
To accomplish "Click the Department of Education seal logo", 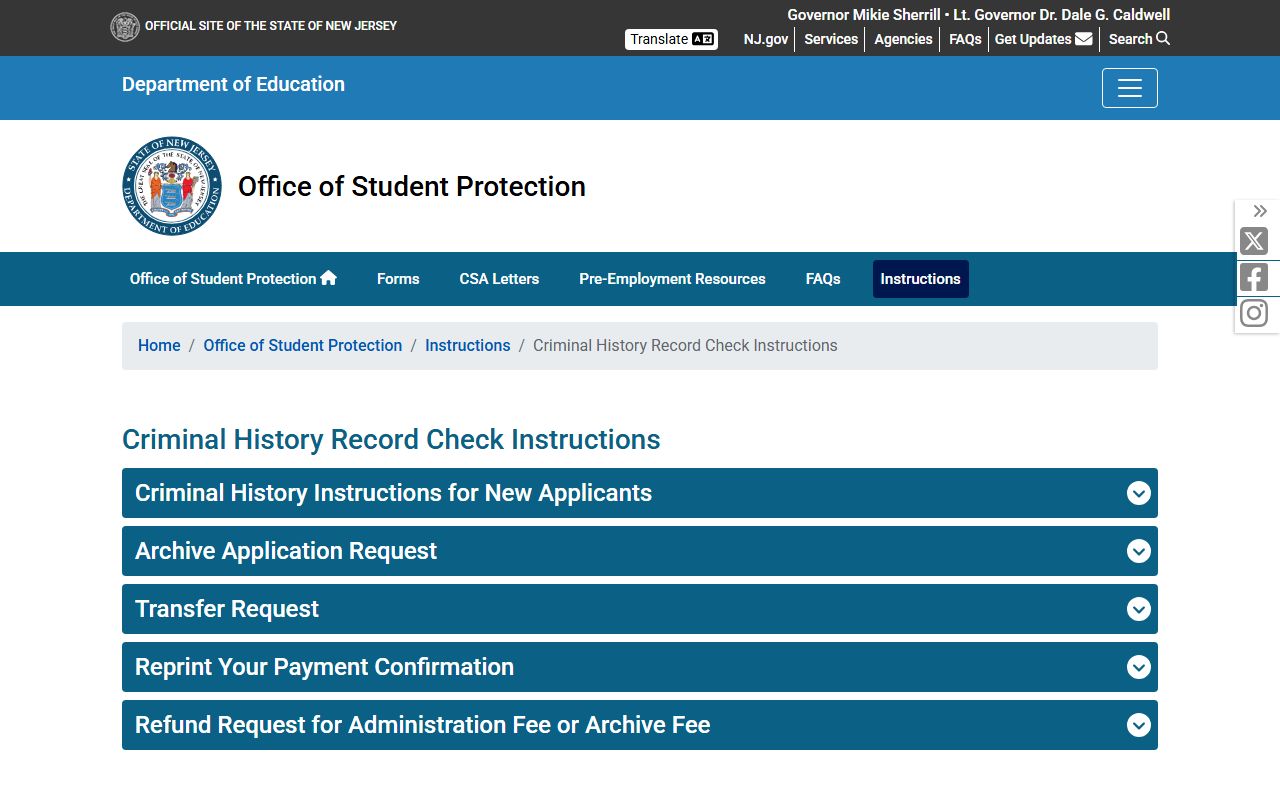I will click(x=172, y=186).
